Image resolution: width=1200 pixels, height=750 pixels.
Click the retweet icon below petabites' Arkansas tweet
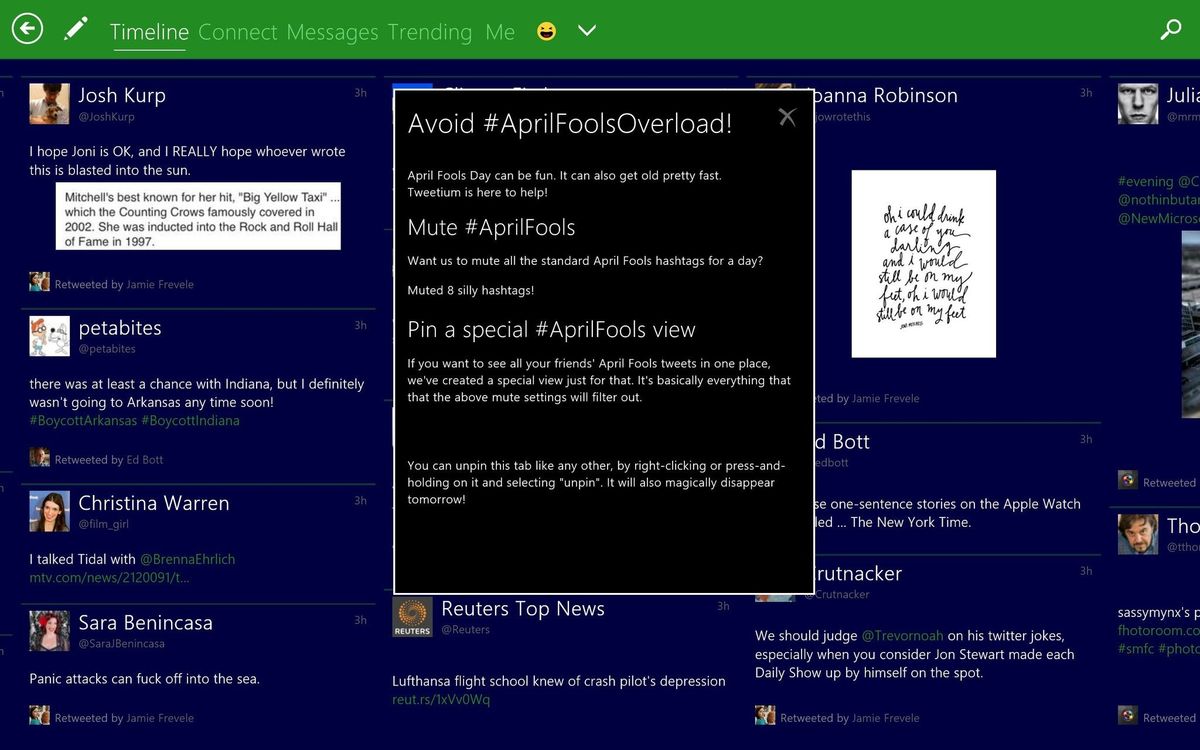[x=40, y=458]
